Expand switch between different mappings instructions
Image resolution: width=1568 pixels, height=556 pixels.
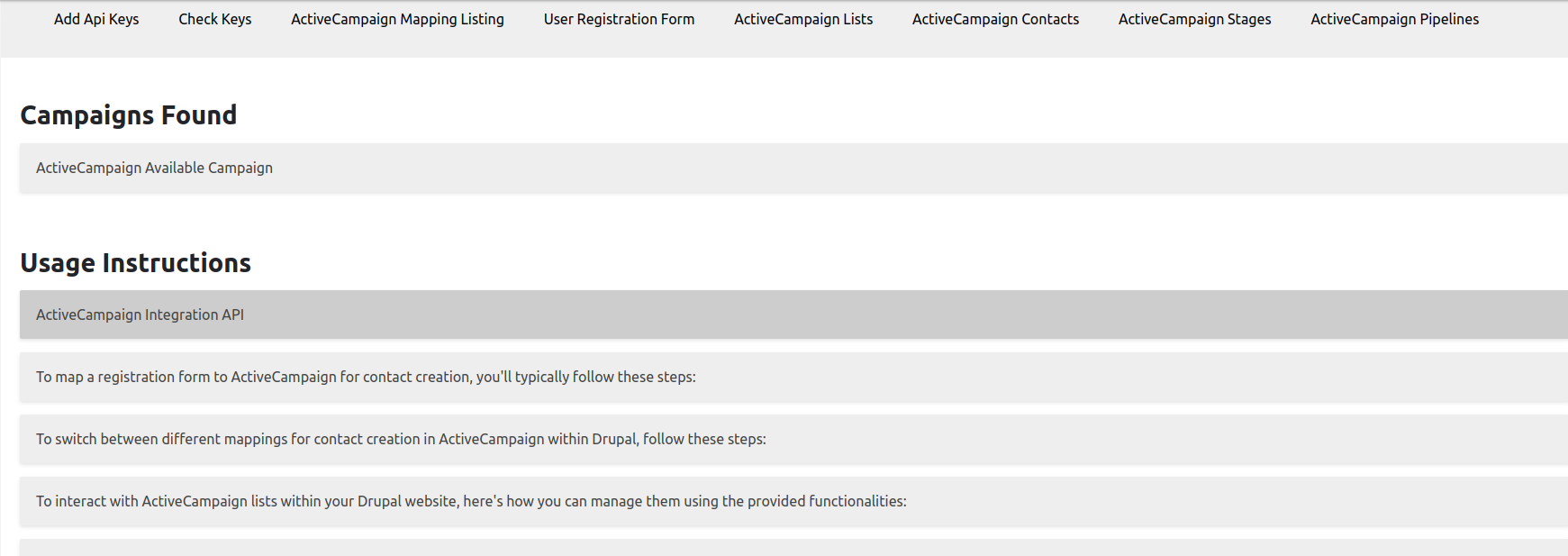(793, 439)
